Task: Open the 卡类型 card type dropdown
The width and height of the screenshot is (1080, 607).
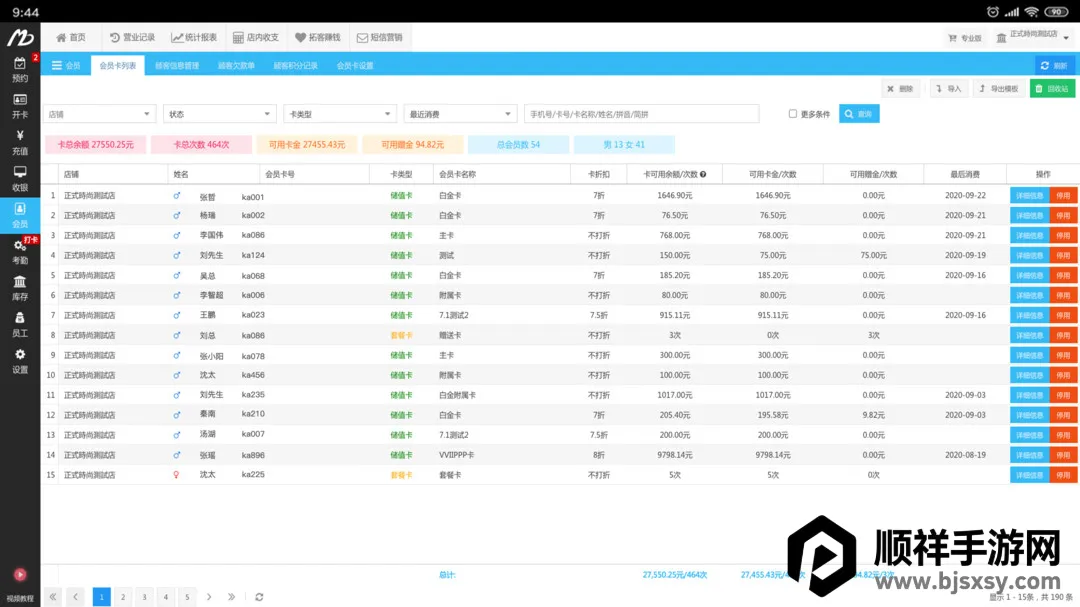Action: click(339, 114)
